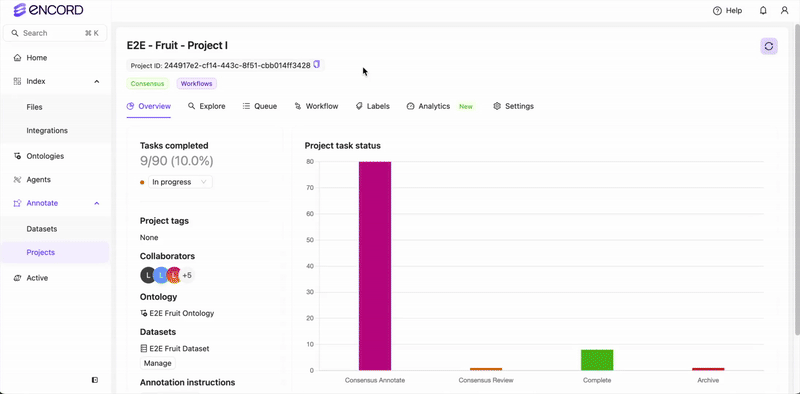Viewport: 800px width, 394px height.
Task: Click the Complete green bar
Action: pos(597,360)
